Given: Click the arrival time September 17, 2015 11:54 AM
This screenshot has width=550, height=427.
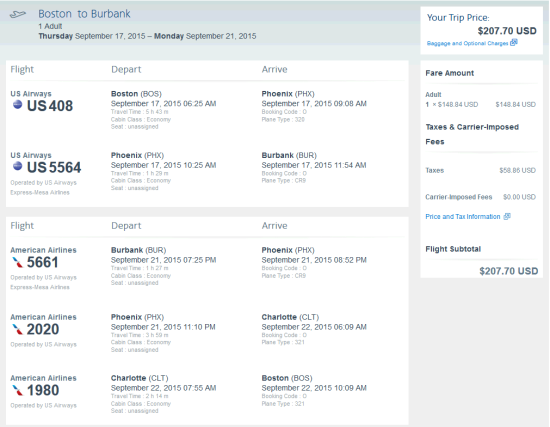Looking at the screenshot, I should point(314,165).
